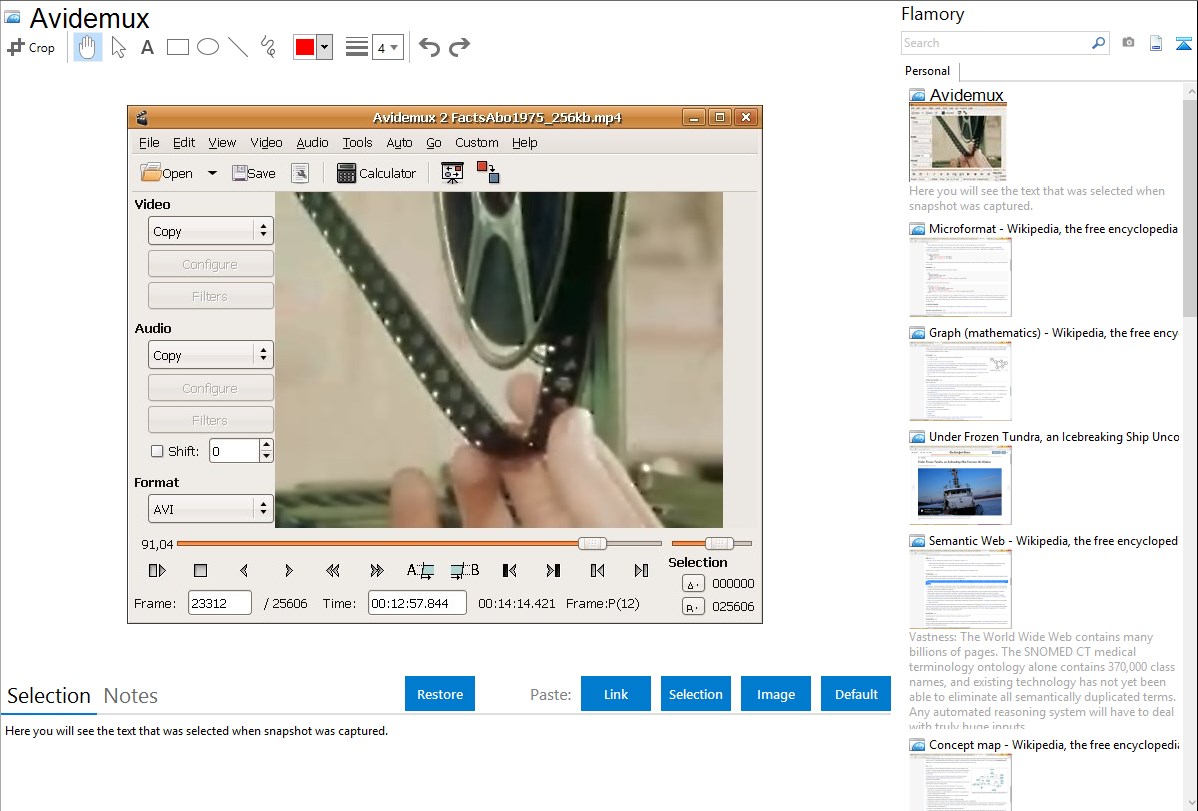The height and width of the screenshot is (811, 1198).
Task: Click the document page icon in Flamory
Action: coord(1156,43)
